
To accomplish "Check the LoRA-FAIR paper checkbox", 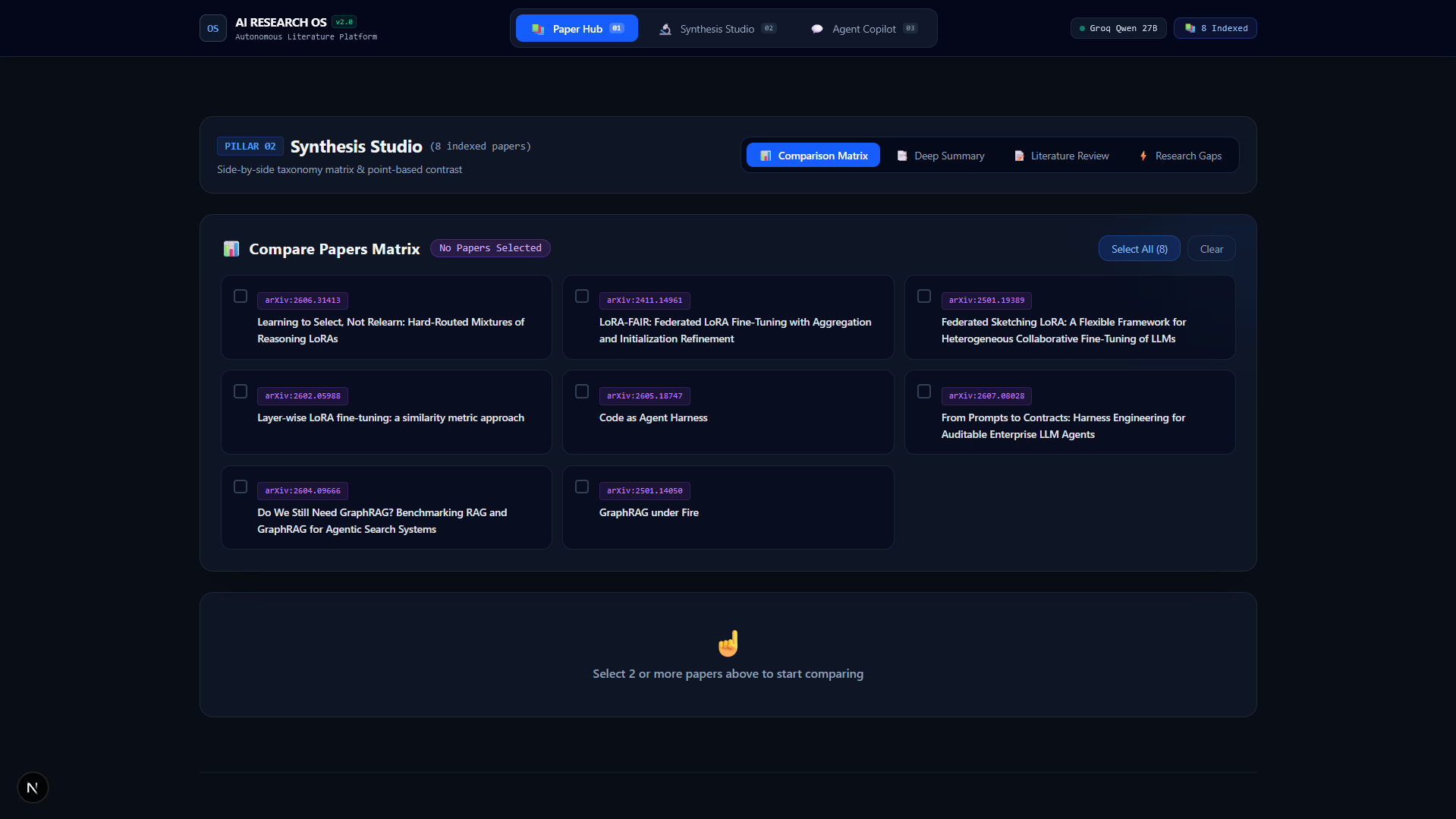I will coord(582,296).
